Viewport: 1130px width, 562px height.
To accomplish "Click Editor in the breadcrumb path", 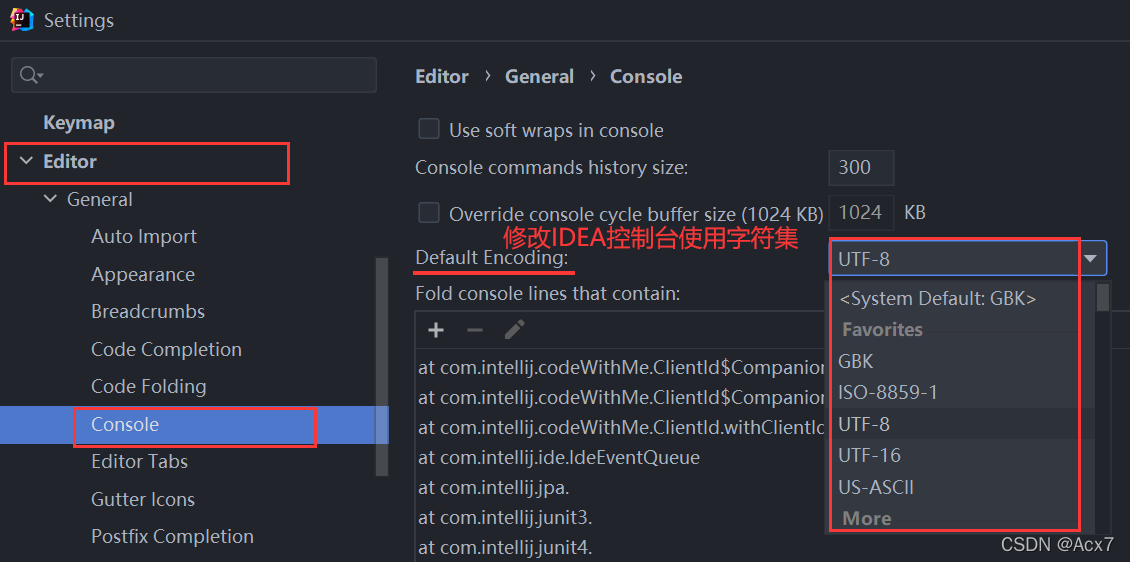I will click(442, 77).
